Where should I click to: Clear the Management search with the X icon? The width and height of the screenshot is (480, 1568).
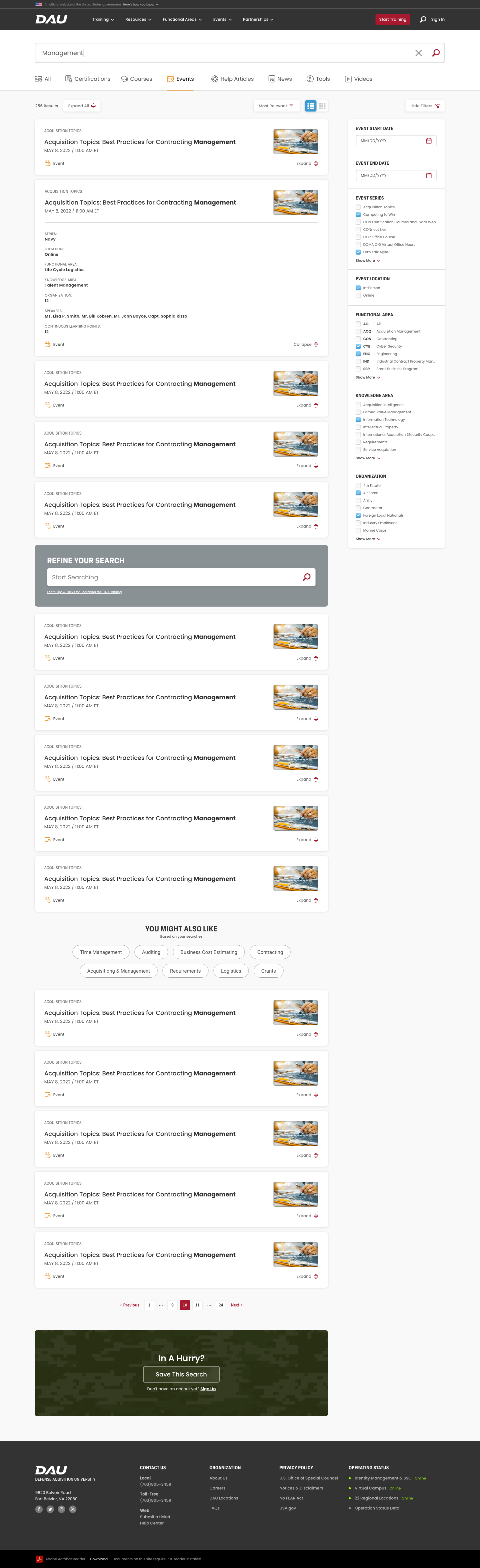coord(418,53)
